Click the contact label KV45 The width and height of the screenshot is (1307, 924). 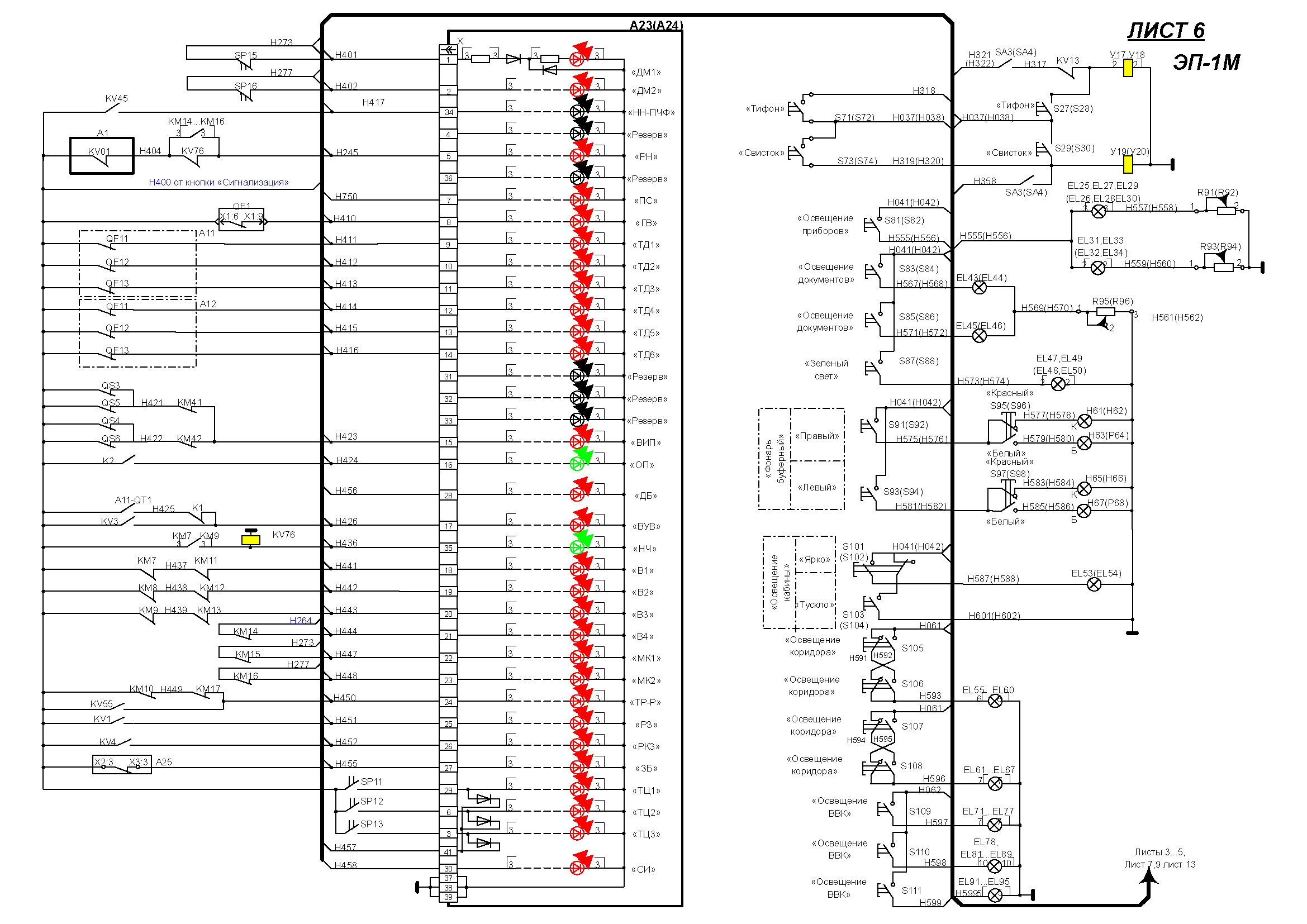(x=117, y=98)
